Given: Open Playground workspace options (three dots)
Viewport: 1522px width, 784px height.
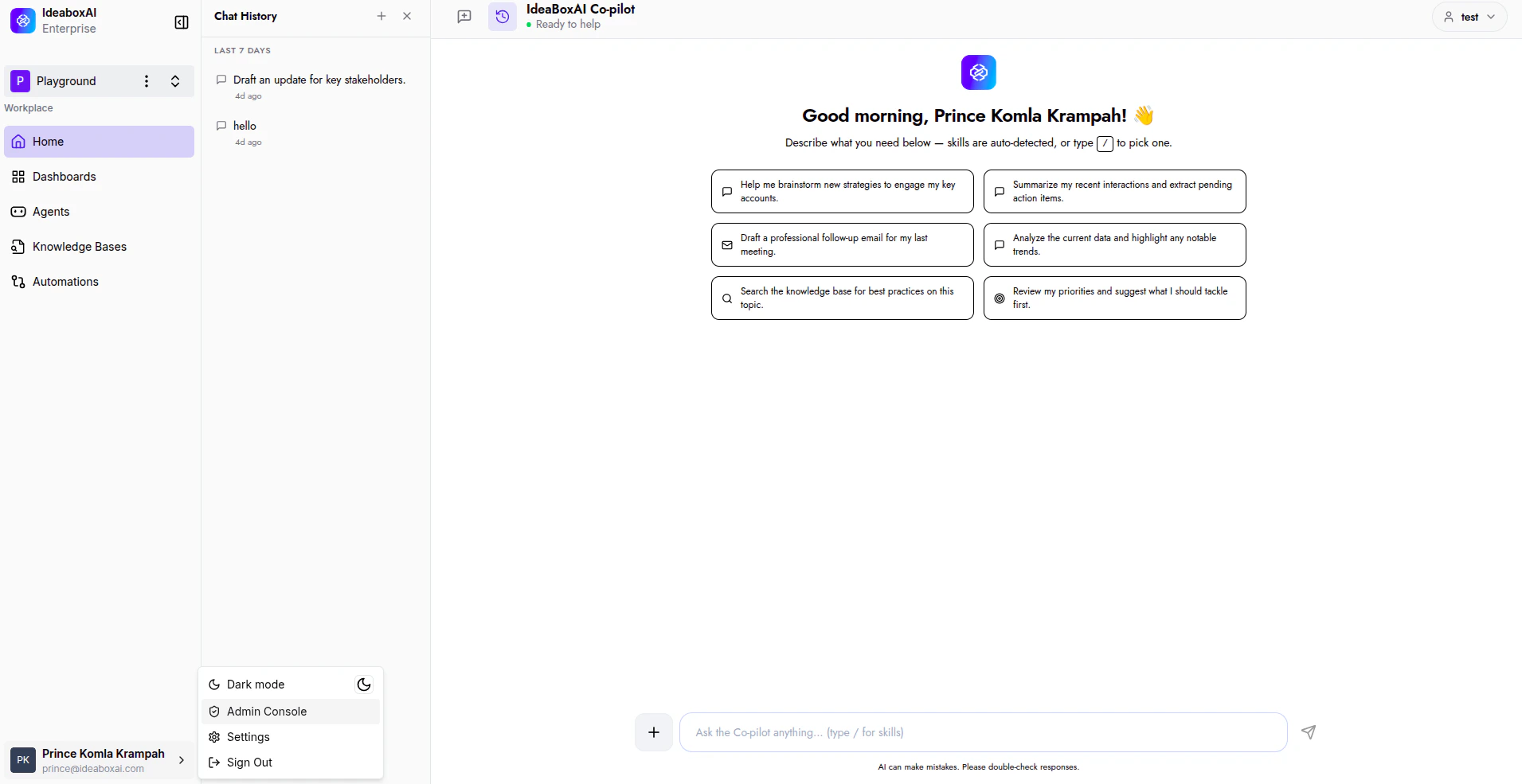Looking at the screenshot, I should pos(146,81).
